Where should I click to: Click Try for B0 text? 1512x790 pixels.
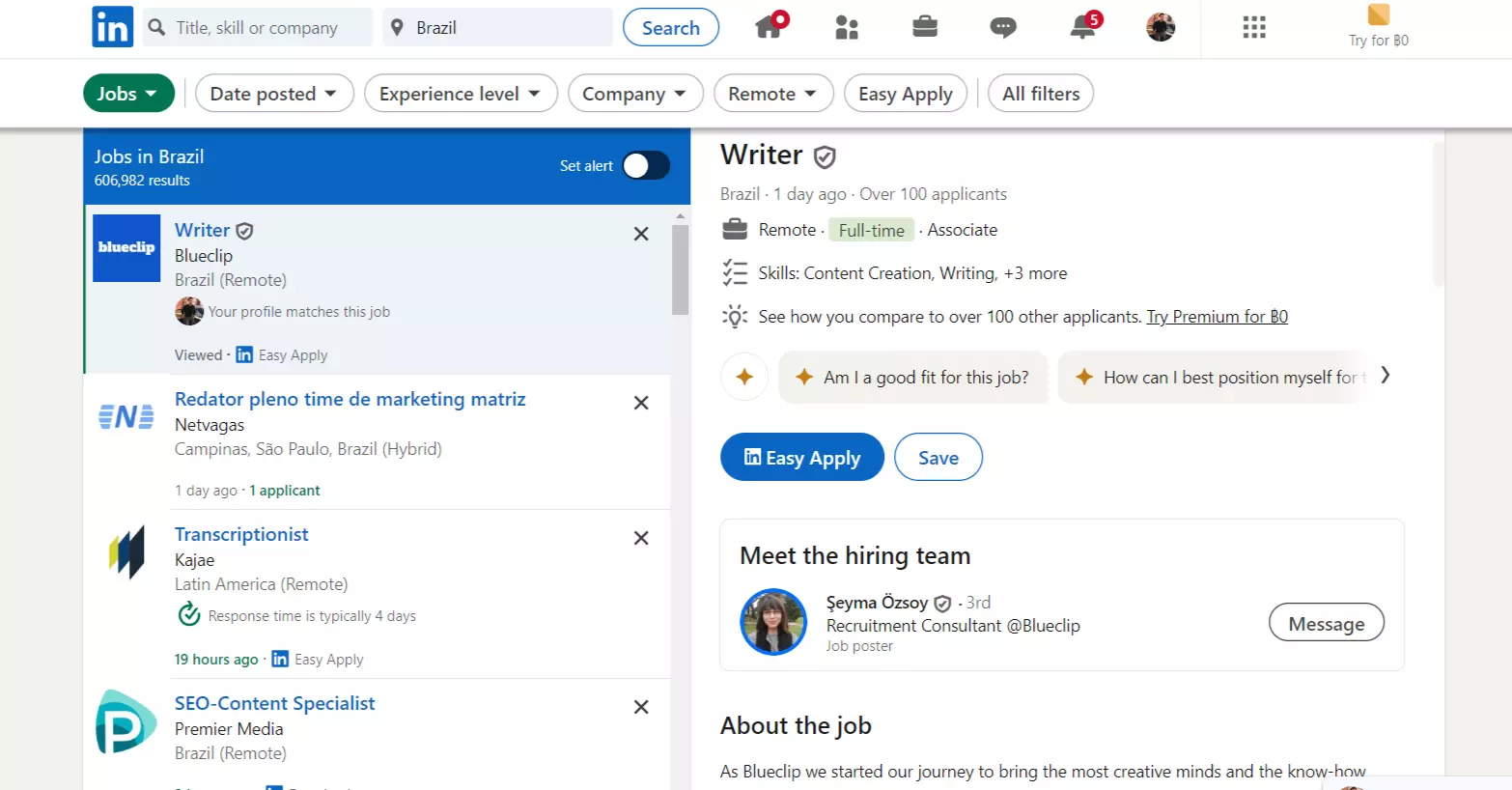(x=1379, y=41)
